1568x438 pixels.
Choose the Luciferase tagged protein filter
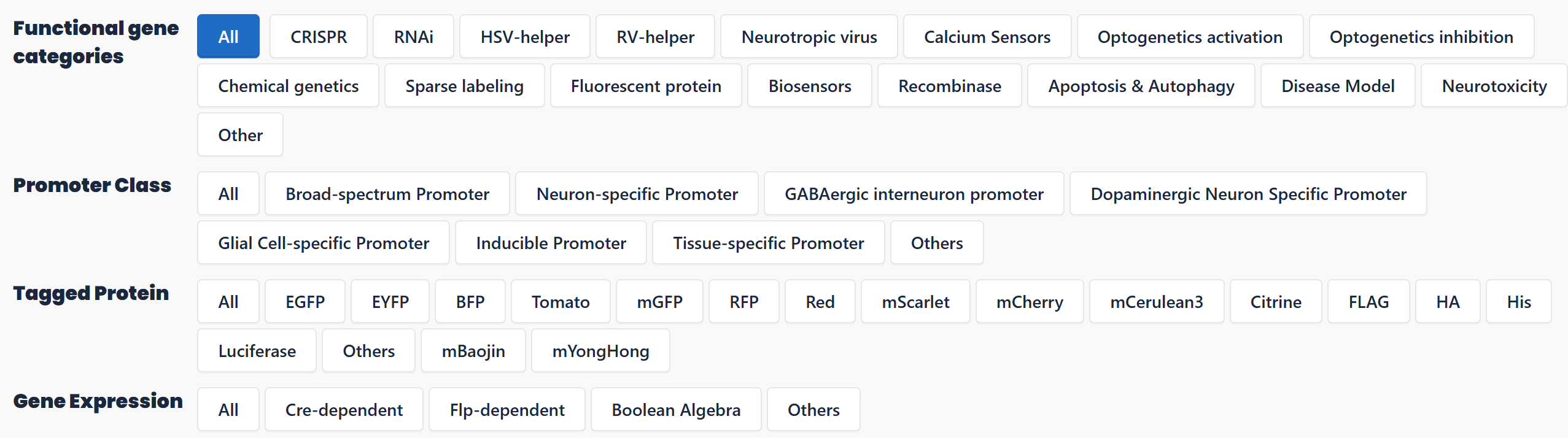(x=257, y=351)
